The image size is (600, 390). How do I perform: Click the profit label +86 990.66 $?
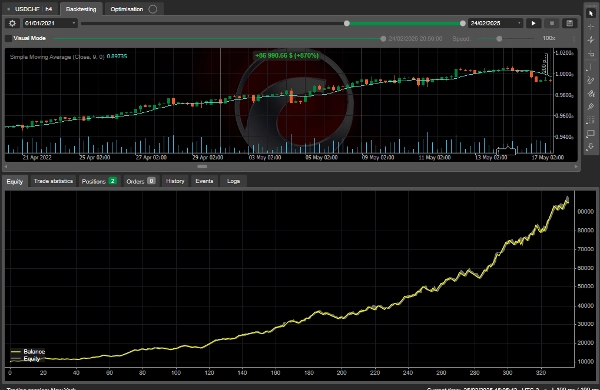click(x=287, y=56)
